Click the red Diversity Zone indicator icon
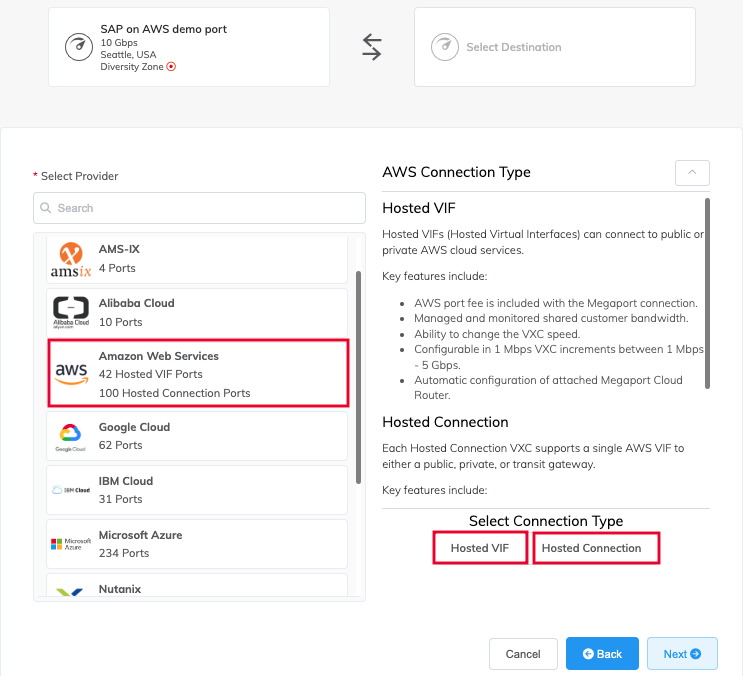The height and width of the screenshot is (676, 743). (171, 67)
